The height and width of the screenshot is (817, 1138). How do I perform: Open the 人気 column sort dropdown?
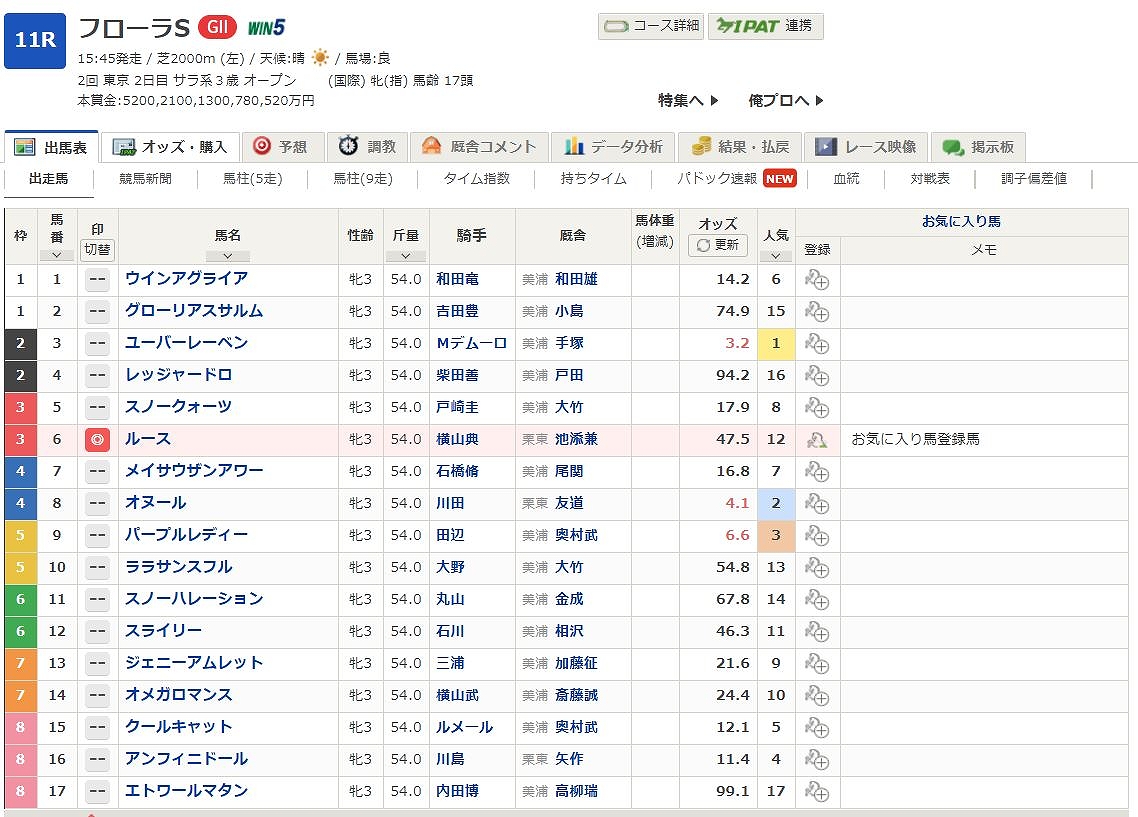point(776,255)
